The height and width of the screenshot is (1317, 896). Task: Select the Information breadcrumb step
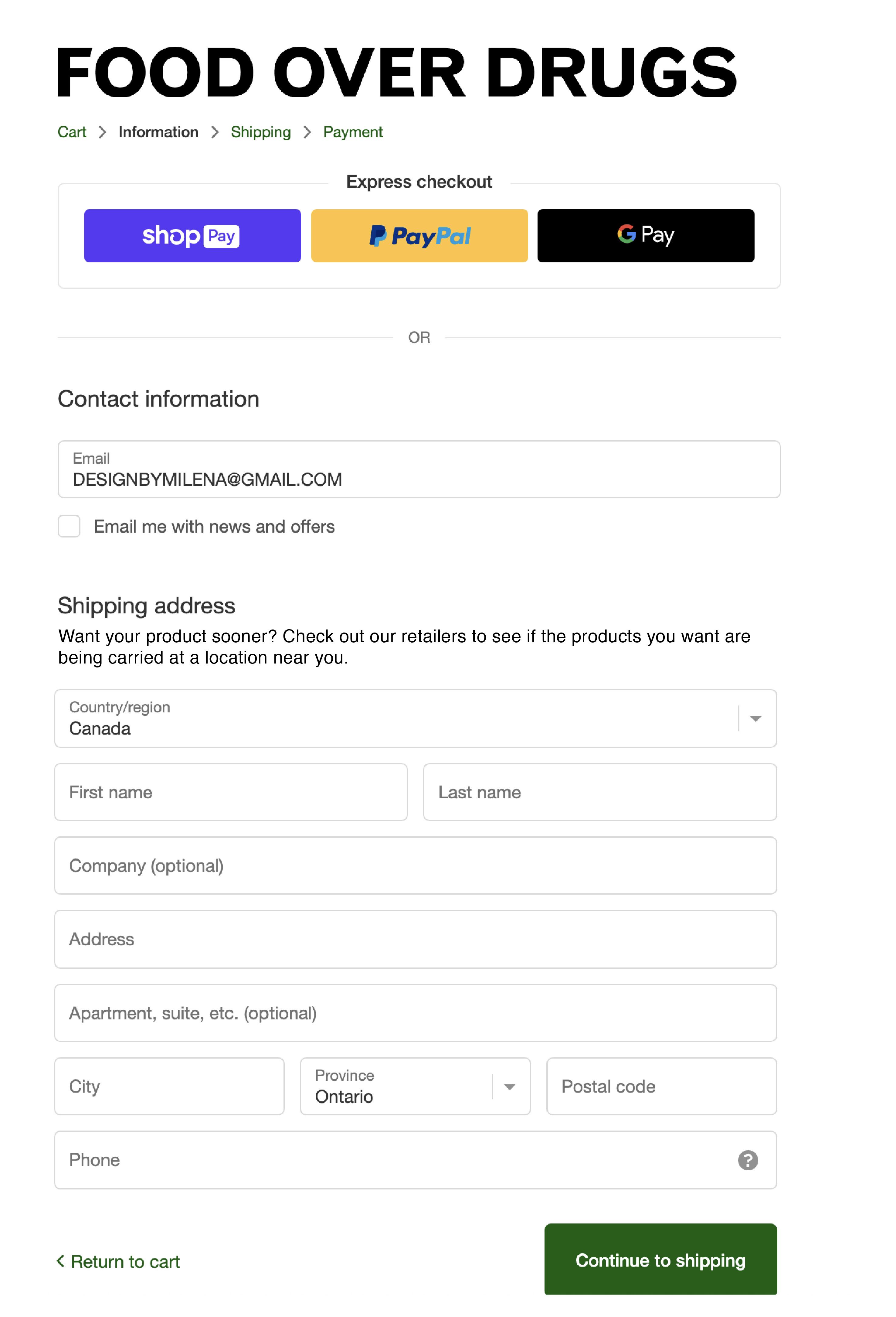(x=158, y=132)
